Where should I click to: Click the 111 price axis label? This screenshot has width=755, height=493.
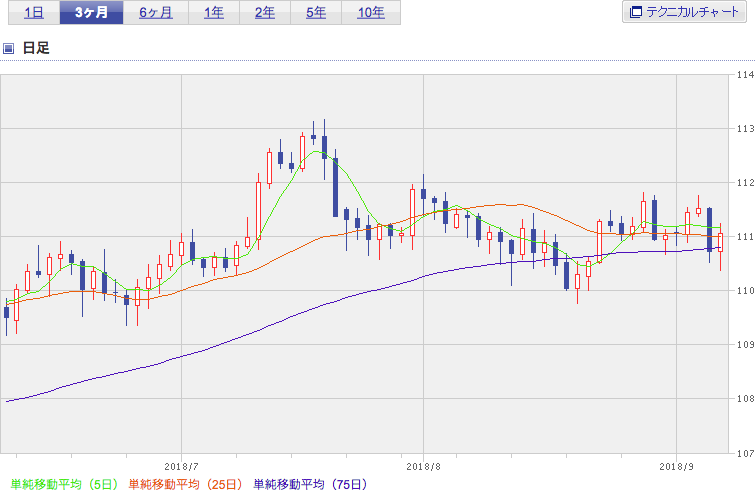pyautogui.click(x=745, y=236)
